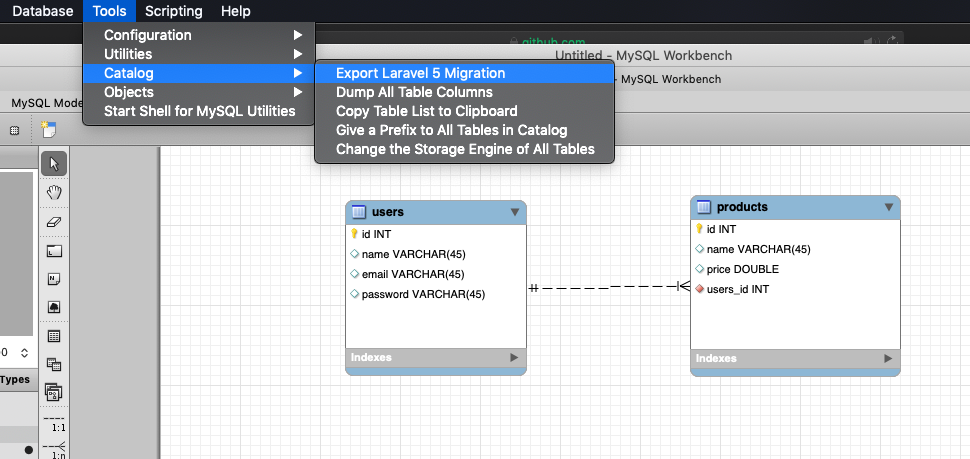This screenshot has width=970, height=459.
Task: Select the 1:1 non-identifying relationship tool
Action: 56,423
